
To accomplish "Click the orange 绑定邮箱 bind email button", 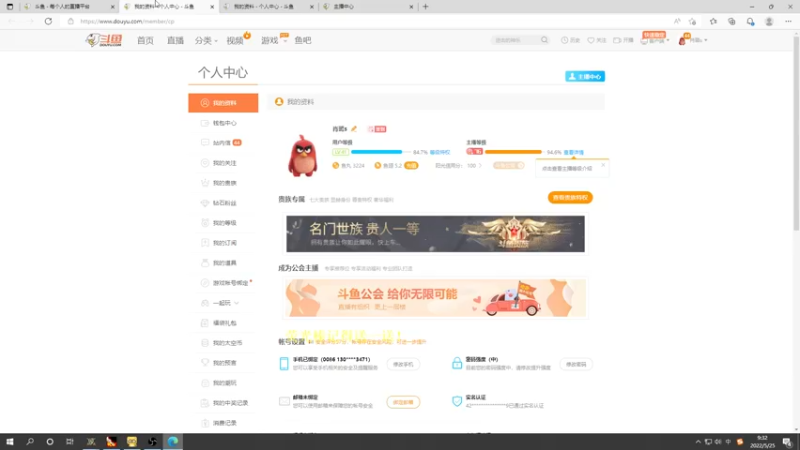I will point(403,402).
